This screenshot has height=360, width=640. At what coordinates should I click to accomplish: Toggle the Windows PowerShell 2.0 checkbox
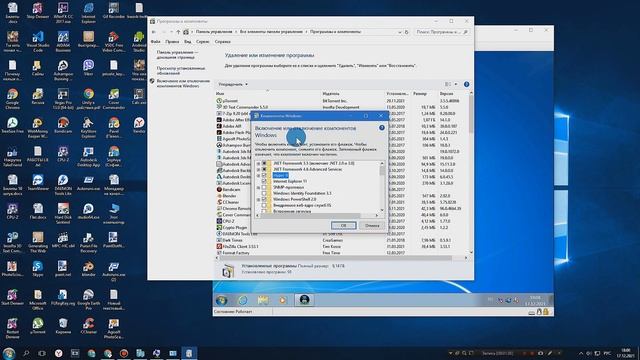click(264, 199)
